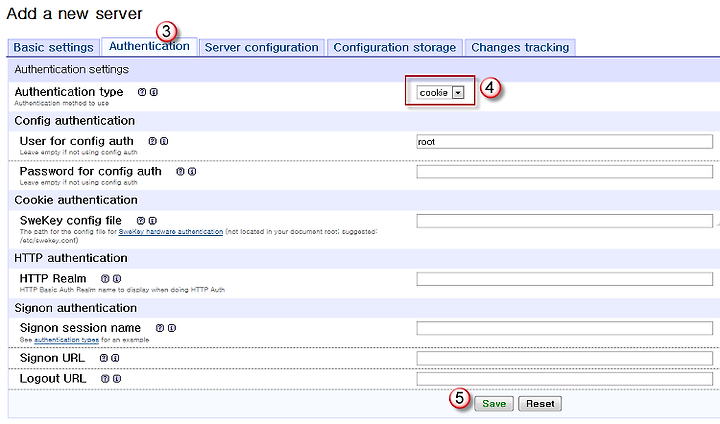Open help icon for SweKey config file
The image size is (720, 424).
141,220
